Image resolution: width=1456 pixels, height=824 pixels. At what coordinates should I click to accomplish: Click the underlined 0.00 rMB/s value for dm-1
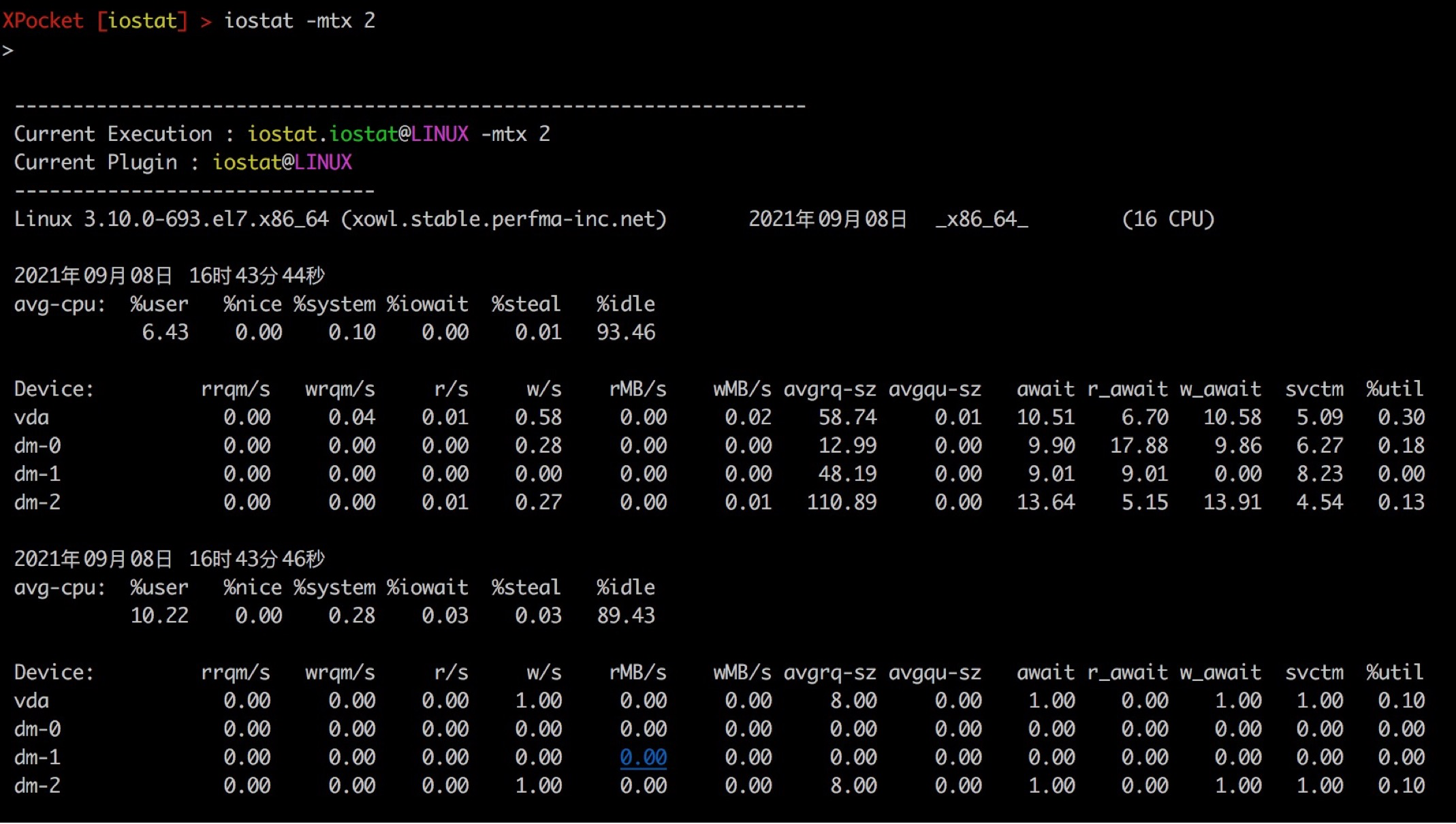[643, 757]
